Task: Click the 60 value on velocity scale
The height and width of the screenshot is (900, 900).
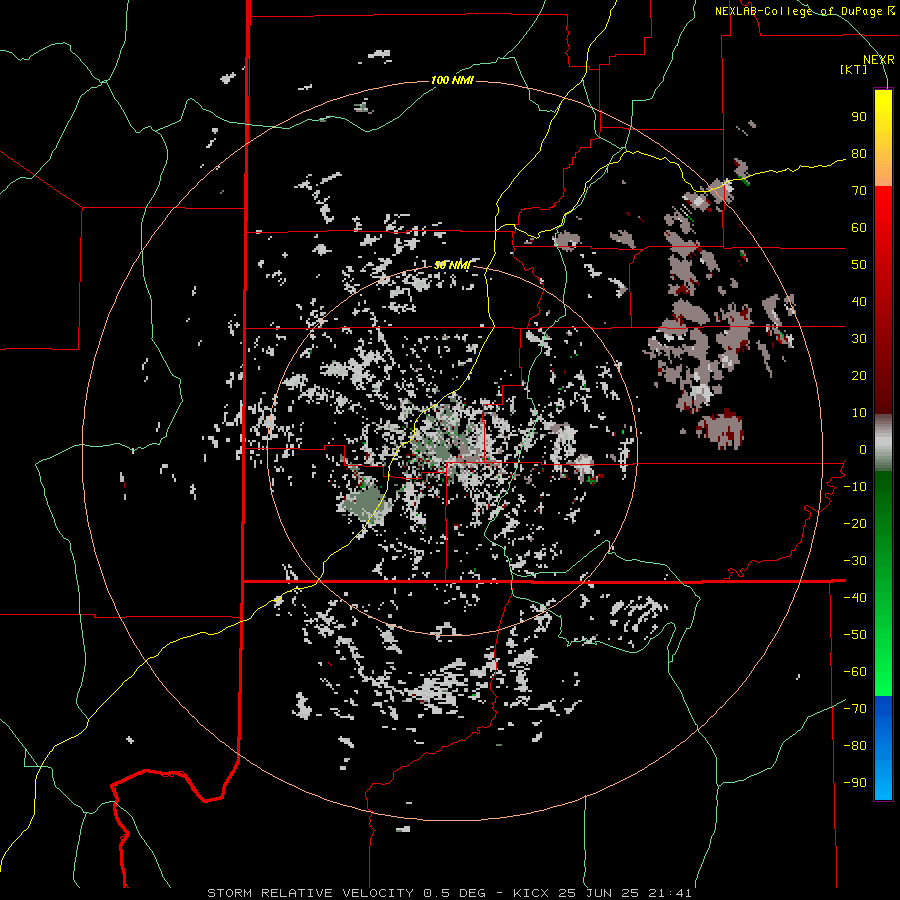Action: (x=859, y=228)
